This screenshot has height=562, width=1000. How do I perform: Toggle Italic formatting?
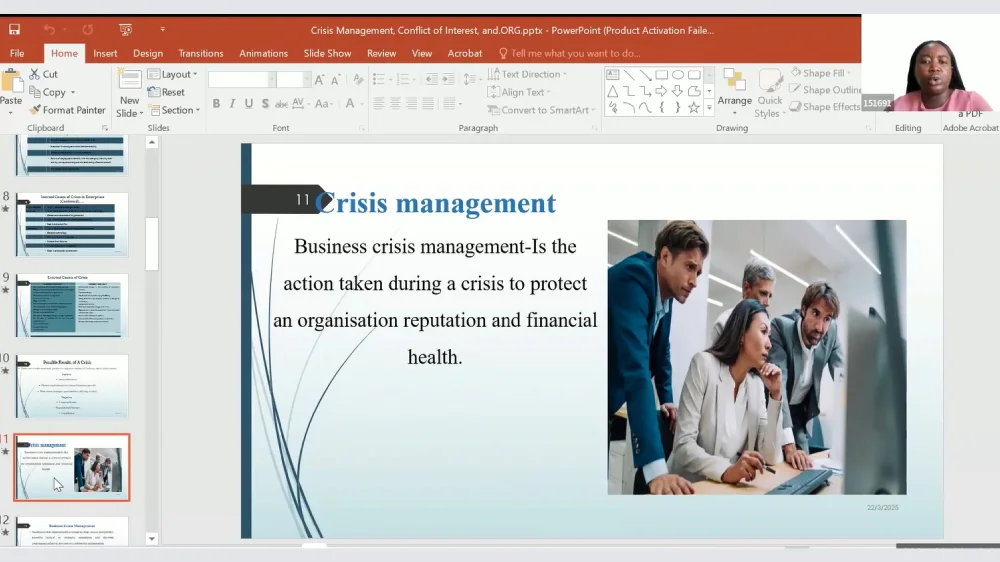pos(232,103)
